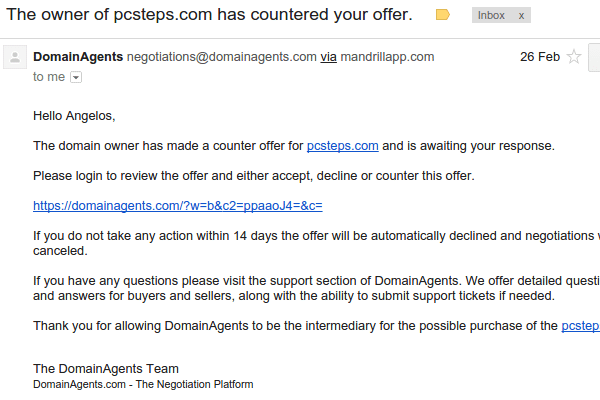600x400 pixels.
Task: Click the 26 Feb date stamp
Action: 540,57
